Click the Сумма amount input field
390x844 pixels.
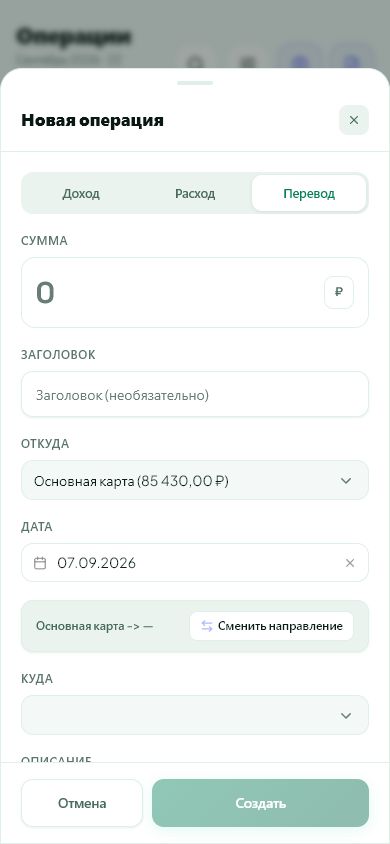click(195, 292)
